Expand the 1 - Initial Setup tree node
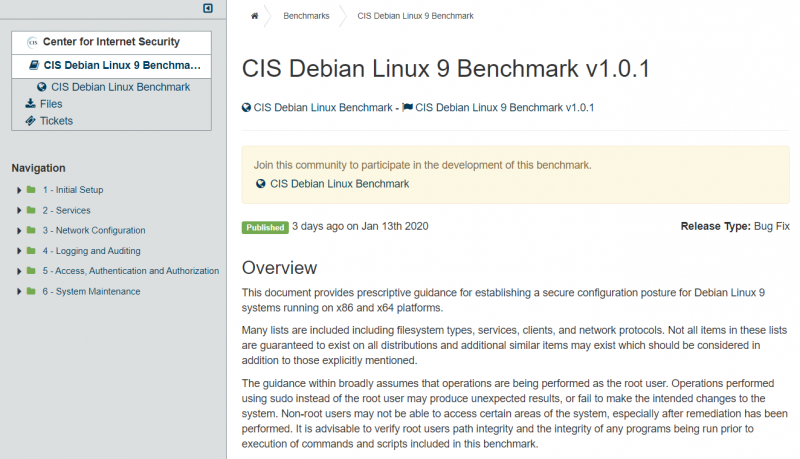The width and height of the screenshot is (800, 459). coord(18,190)
